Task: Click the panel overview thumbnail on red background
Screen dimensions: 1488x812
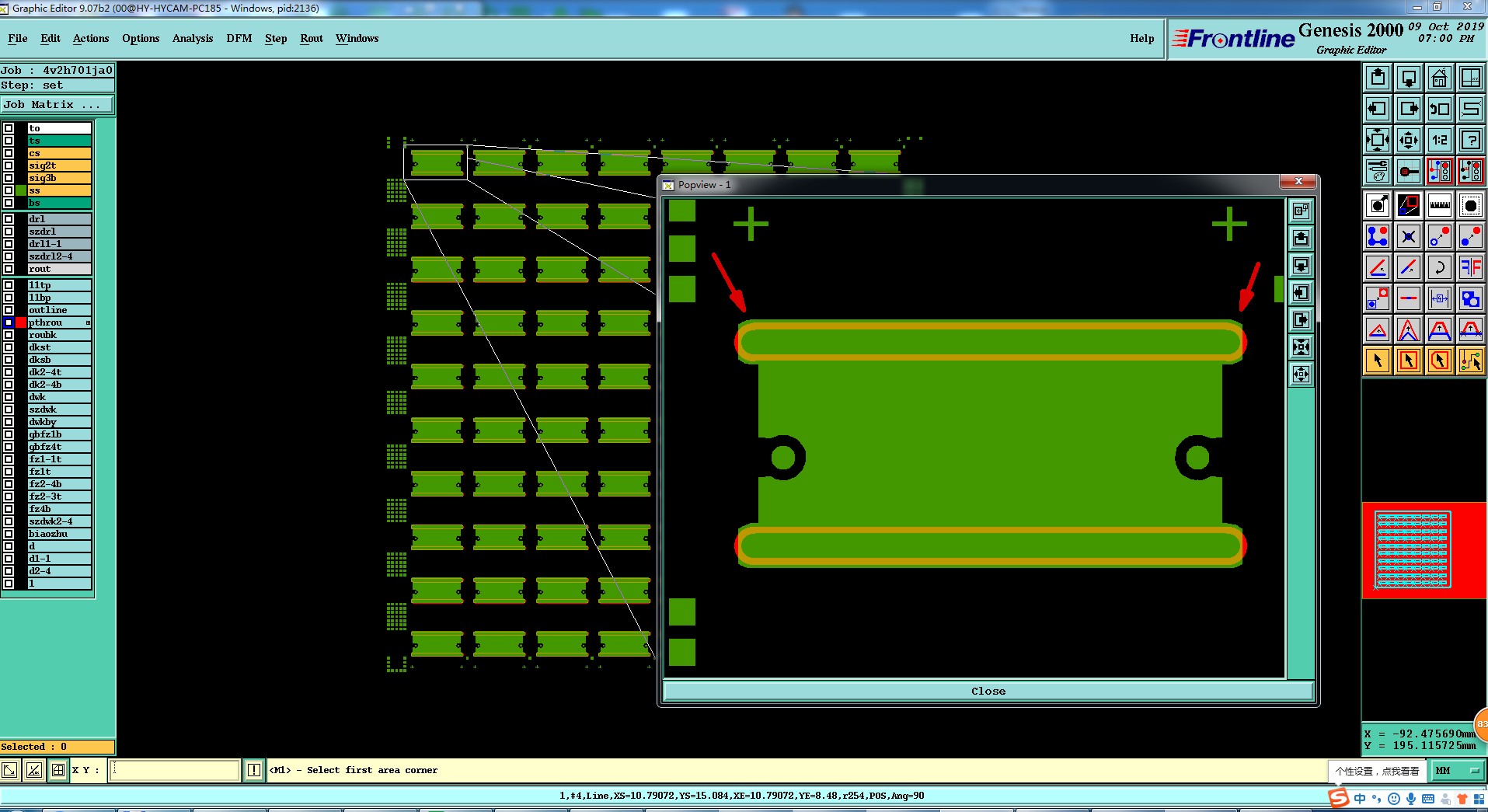Action: (1412, 549)
